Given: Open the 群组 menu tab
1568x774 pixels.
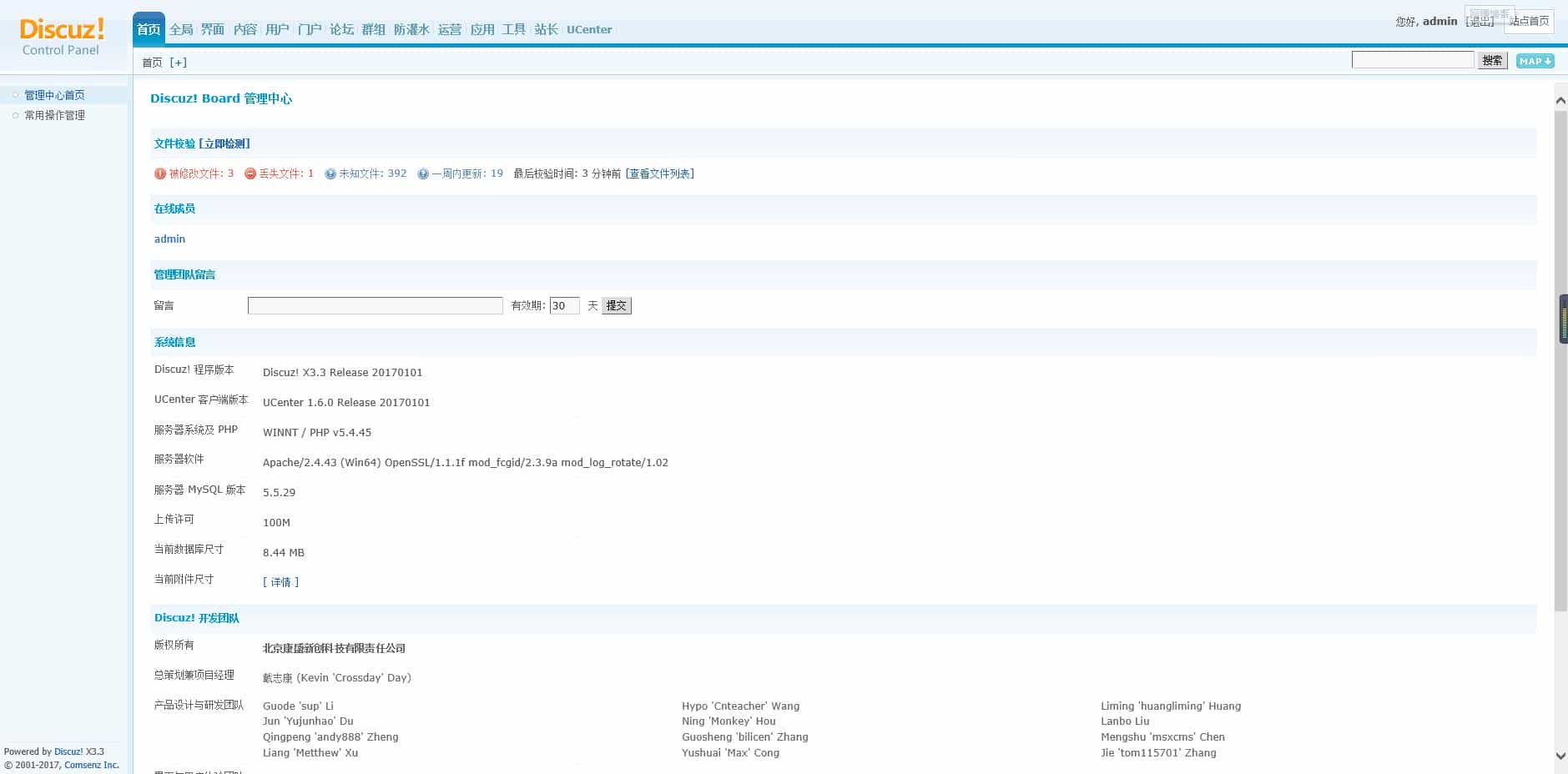Looking at the screenshot, I should click(x=374, y=29).
